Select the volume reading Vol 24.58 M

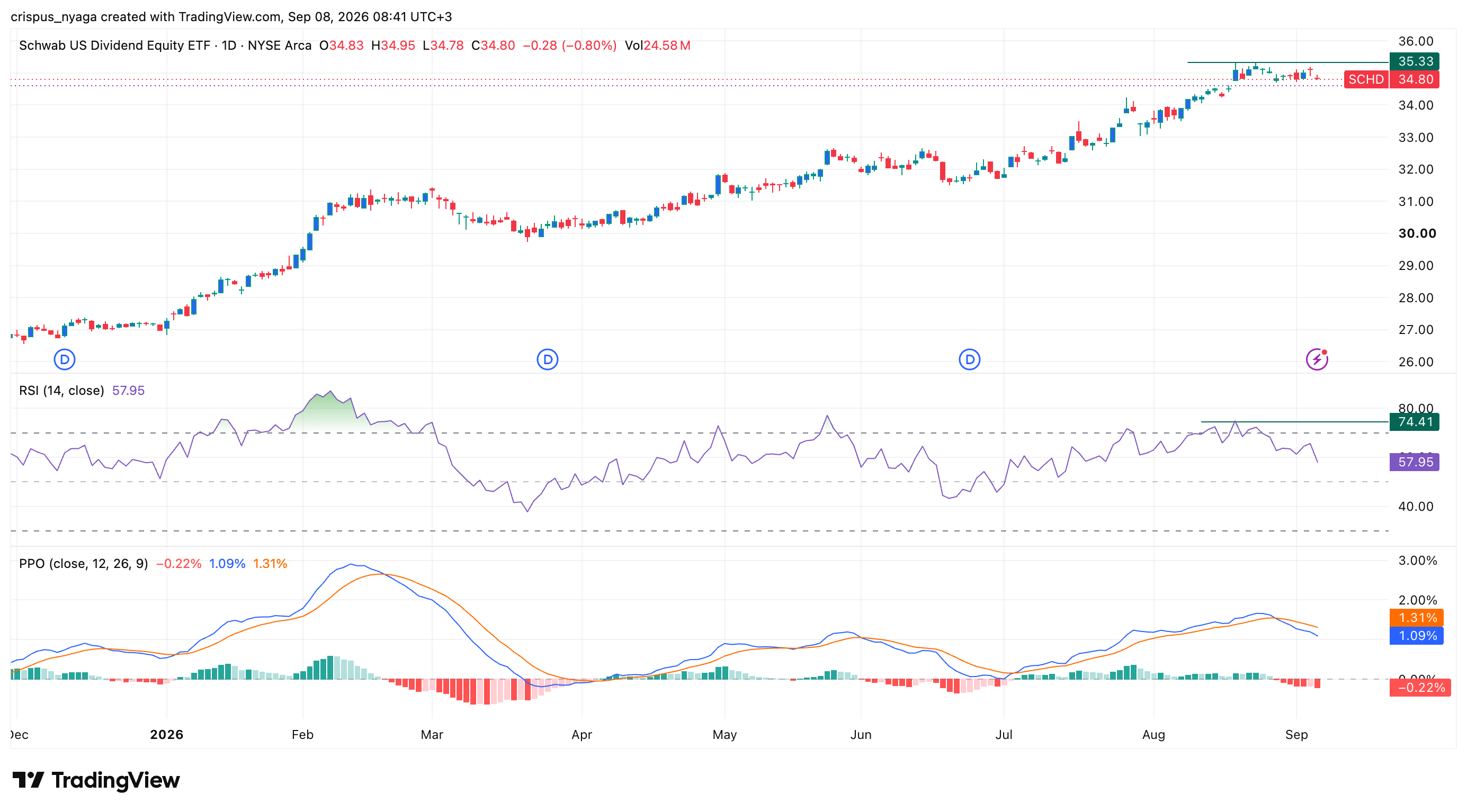coord(658,46)
